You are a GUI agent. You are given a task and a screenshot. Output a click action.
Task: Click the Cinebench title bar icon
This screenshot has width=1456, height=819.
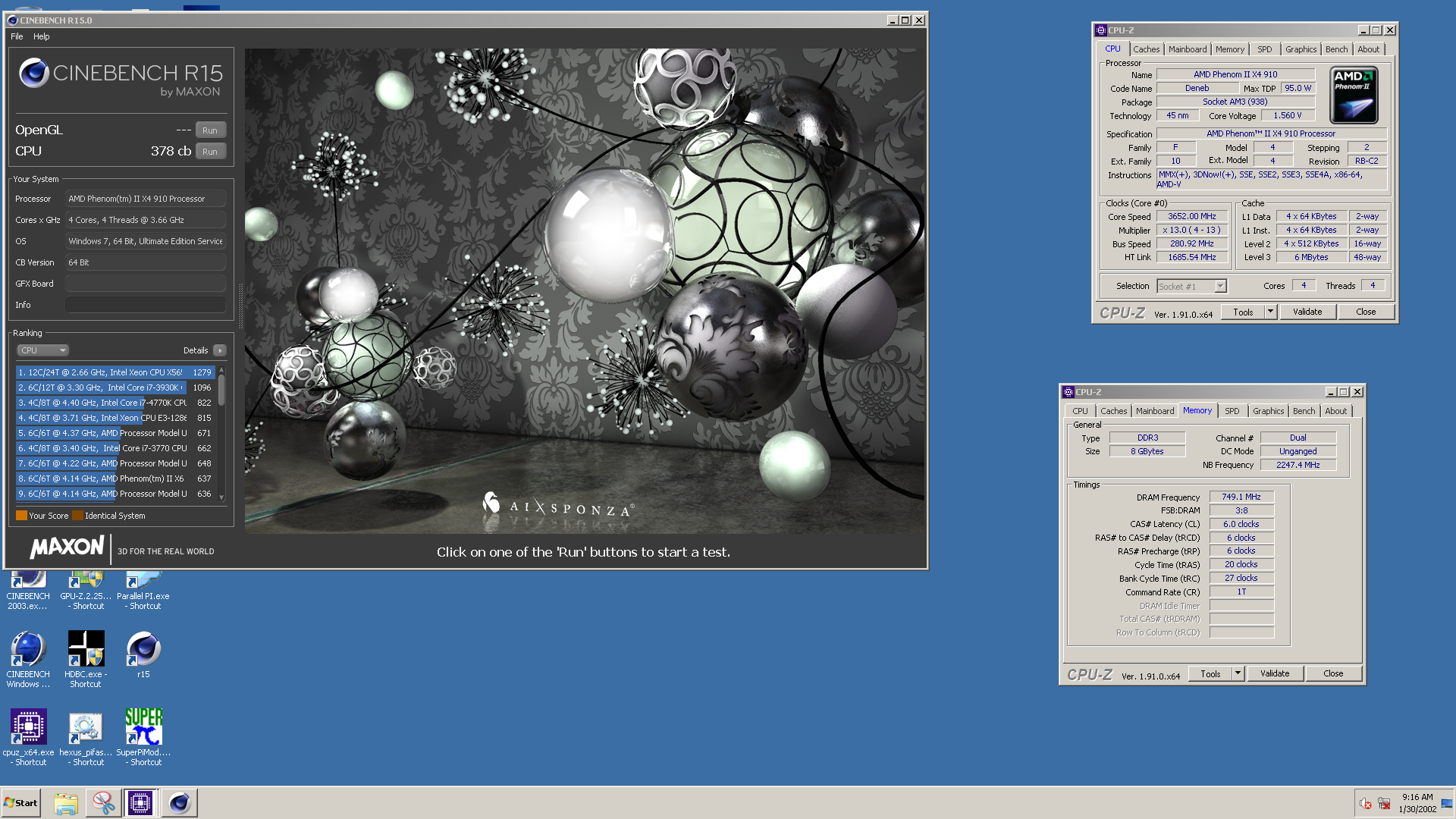coord(13,20)
